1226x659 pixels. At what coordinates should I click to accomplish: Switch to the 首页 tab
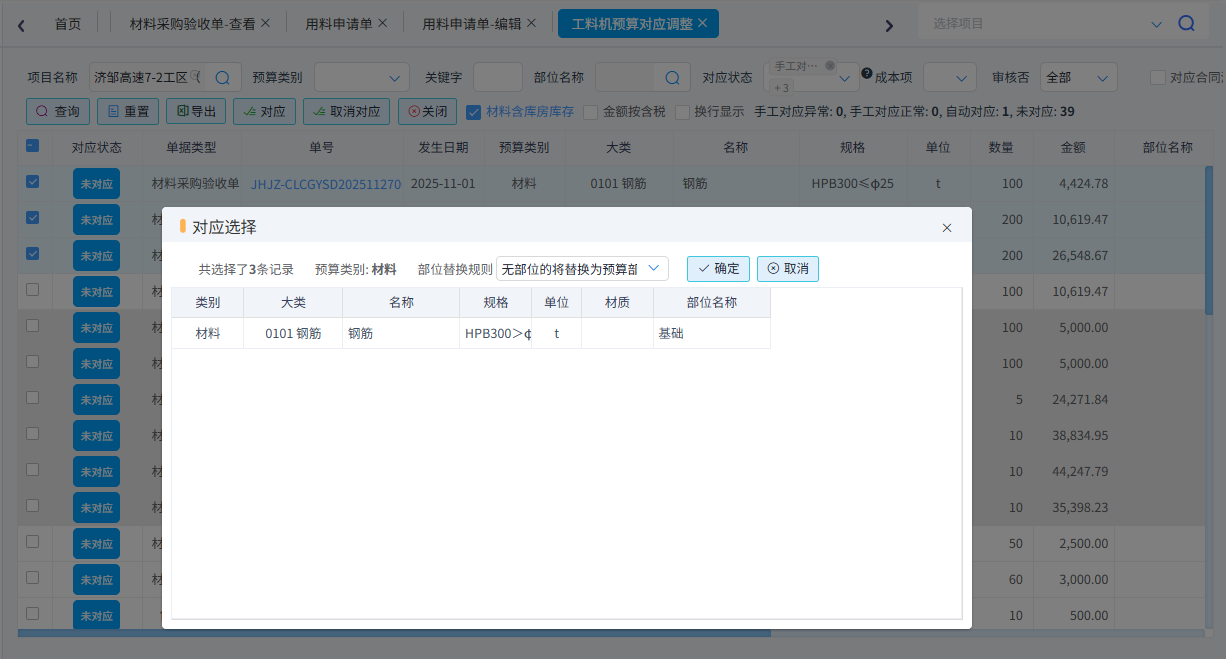click(x=68, y=23)
